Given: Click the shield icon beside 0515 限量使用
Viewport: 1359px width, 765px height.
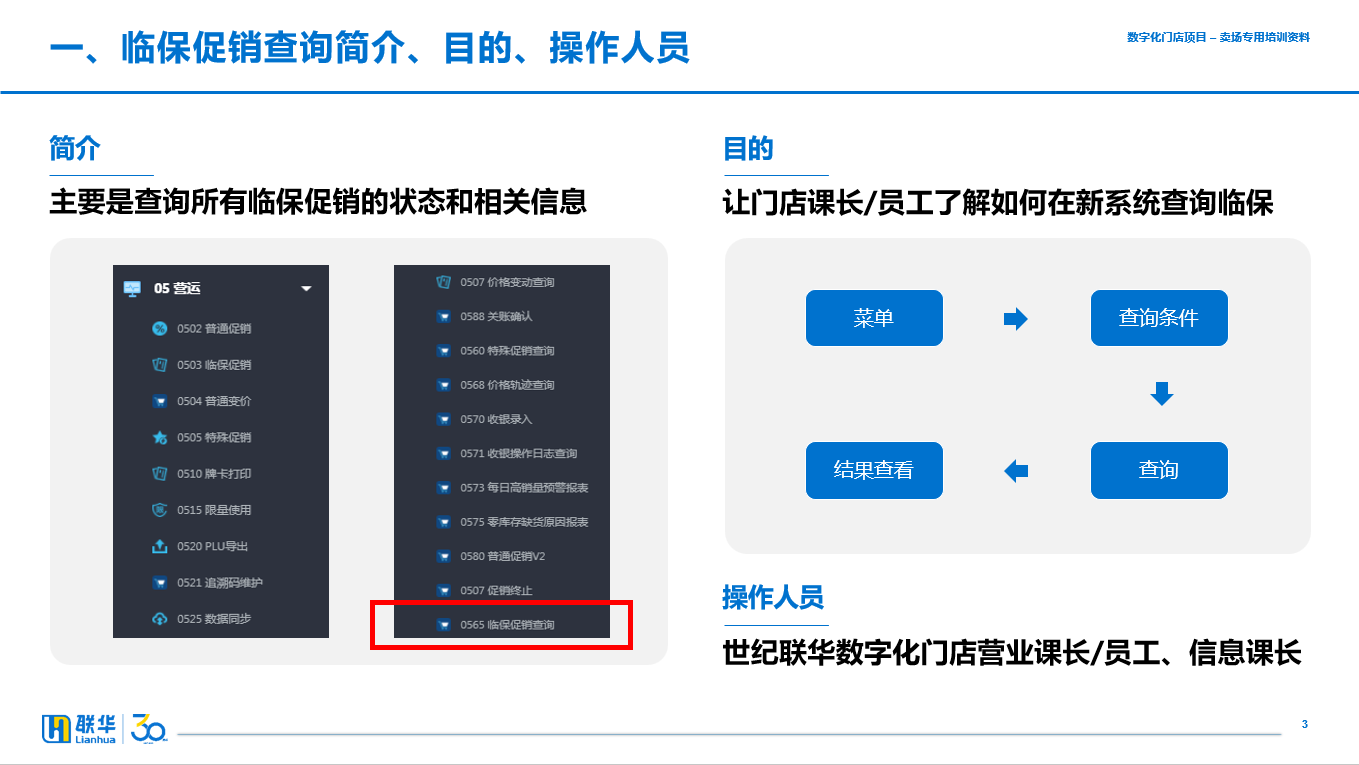Looking at the screenshot, I should pyautogui.click(x=159, y=510).
